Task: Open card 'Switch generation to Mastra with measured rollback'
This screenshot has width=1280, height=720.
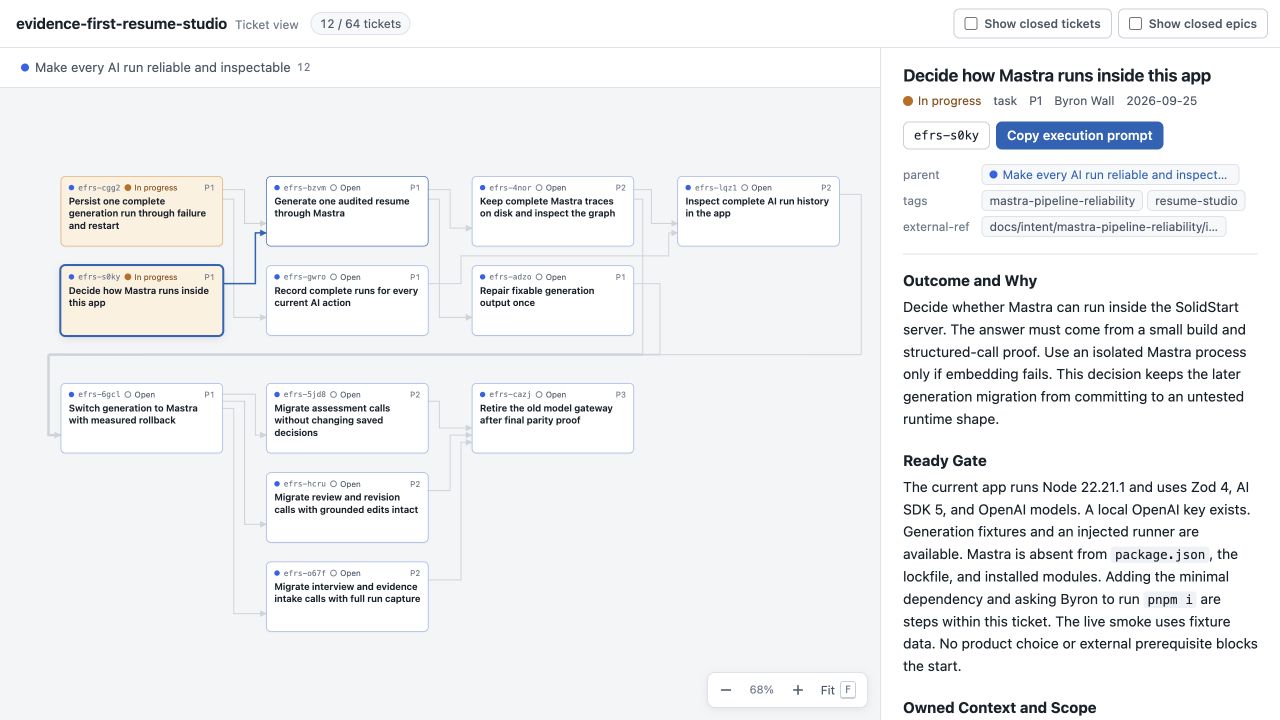Action: 142,418
